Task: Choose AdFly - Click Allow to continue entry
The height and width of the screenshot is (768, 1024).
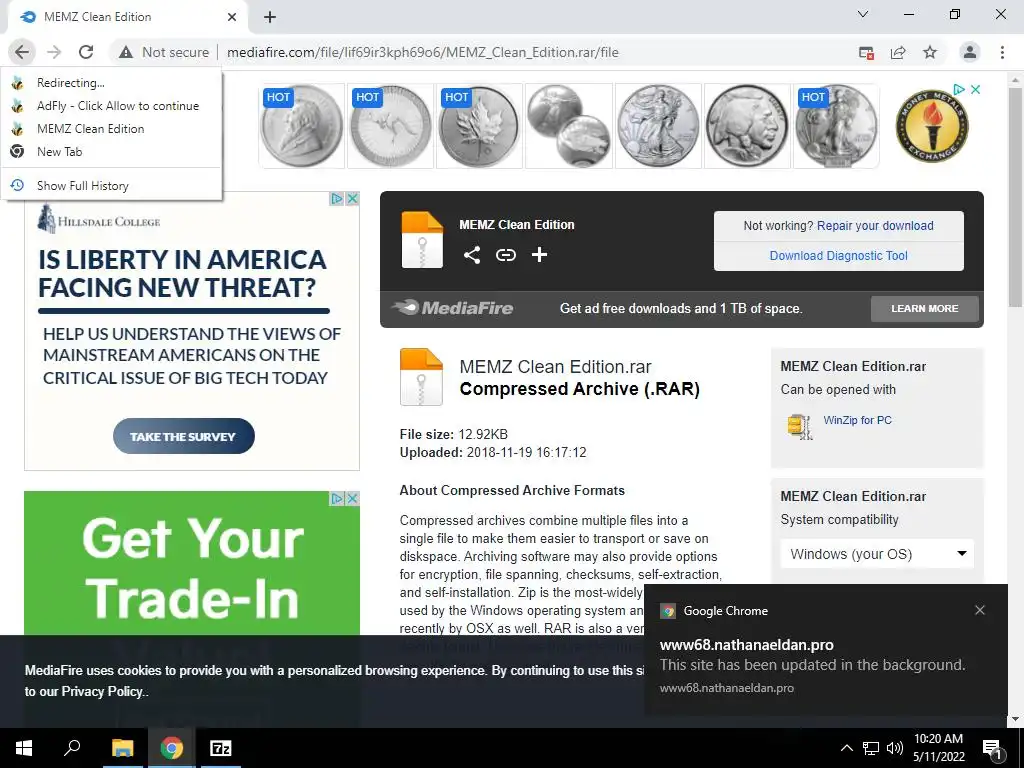Action: click(112, 106)
